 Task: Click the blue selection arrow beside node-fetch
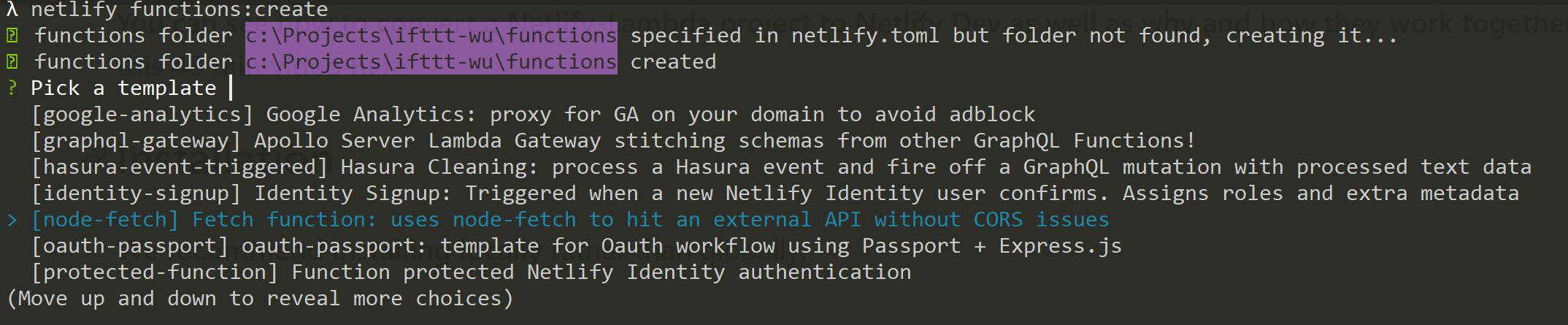12,220
